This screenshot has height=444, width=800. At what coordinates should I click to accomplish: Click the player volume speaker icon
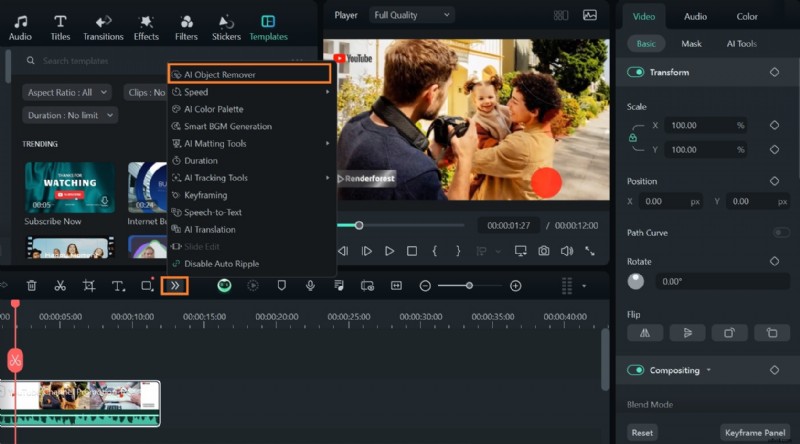coord(567,251)
